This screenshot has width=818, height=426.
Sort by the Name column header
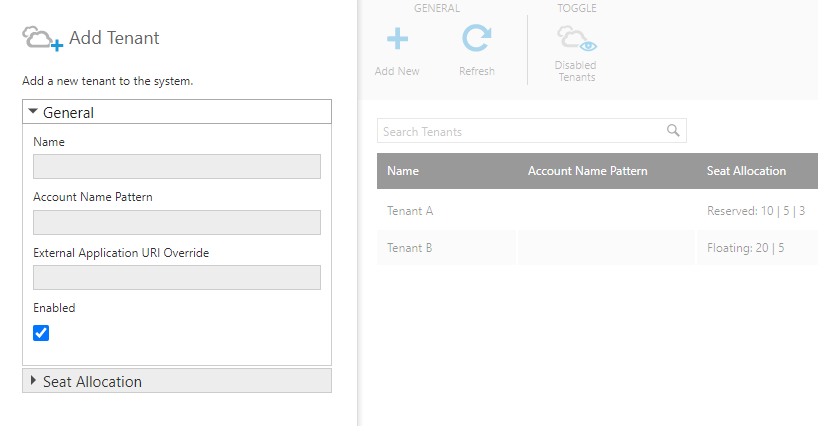point(403,171)
